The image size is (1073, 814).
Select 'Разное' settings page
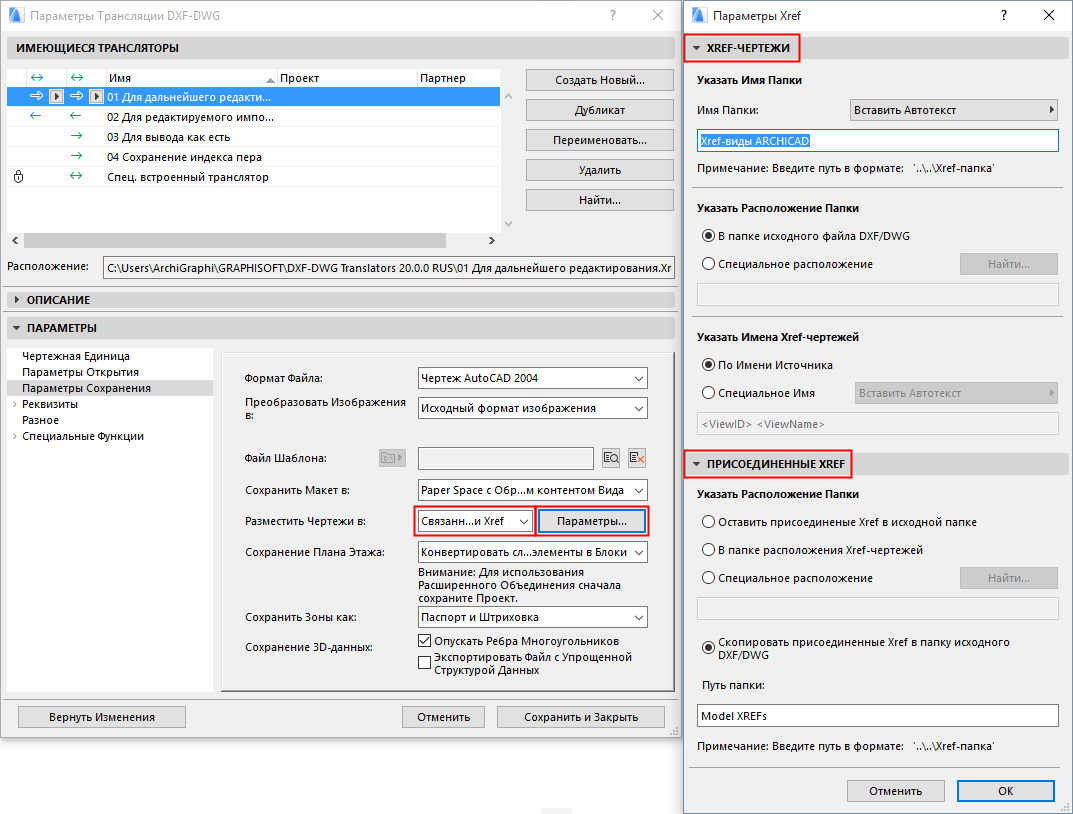coord(40,420)
